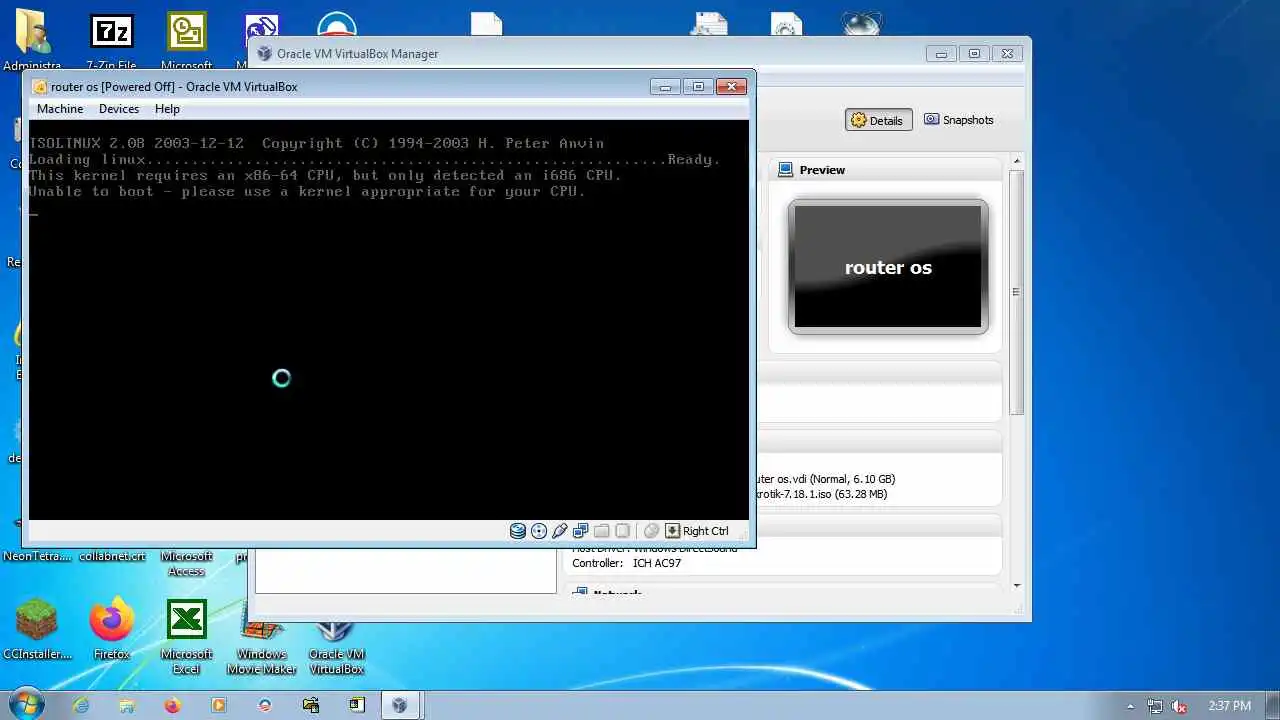Open Firefox from the taskbar

tap(173, 705)
